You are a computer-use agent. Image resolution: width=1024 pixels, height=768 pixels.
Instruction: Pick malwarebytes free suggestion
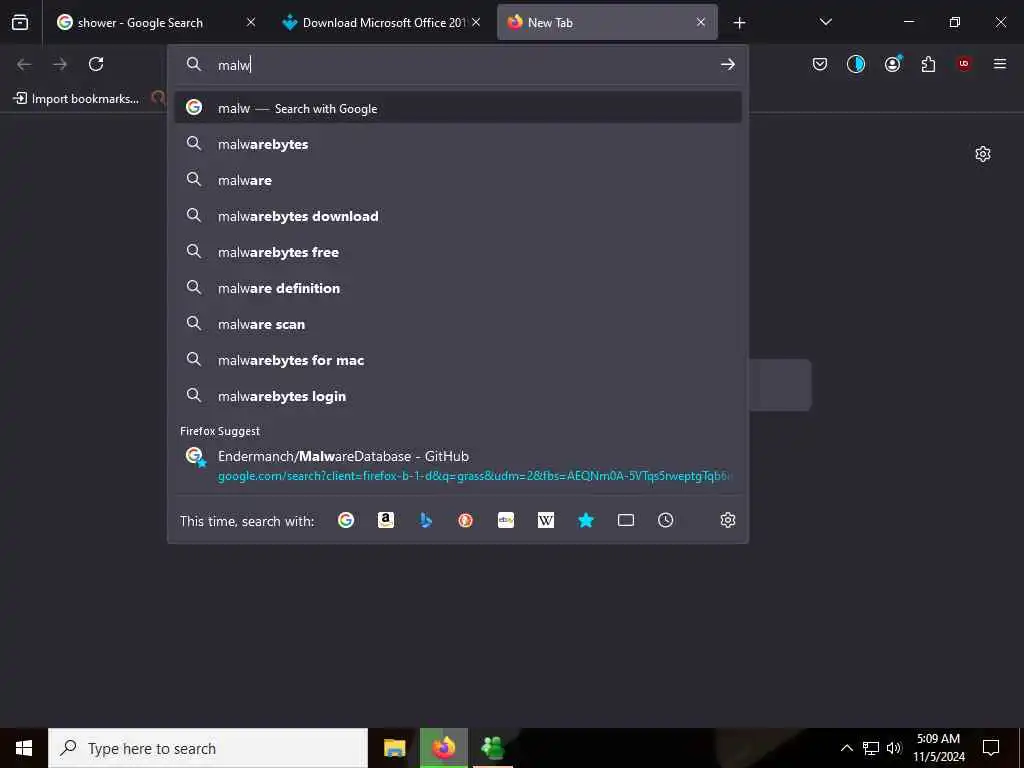(x=458, y=251)
